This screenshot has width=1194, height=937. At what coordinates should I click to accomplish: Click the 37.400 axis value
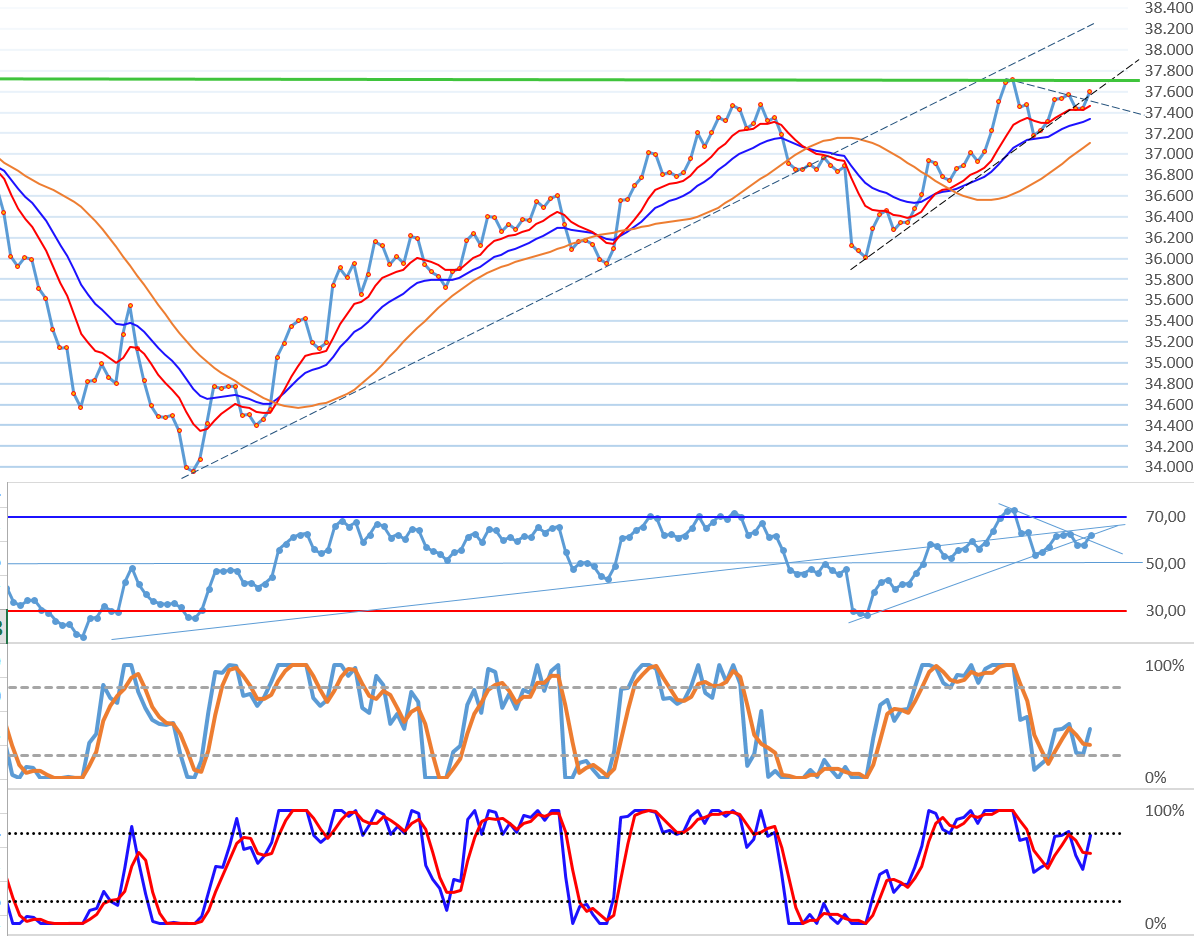pos(1169,113)
